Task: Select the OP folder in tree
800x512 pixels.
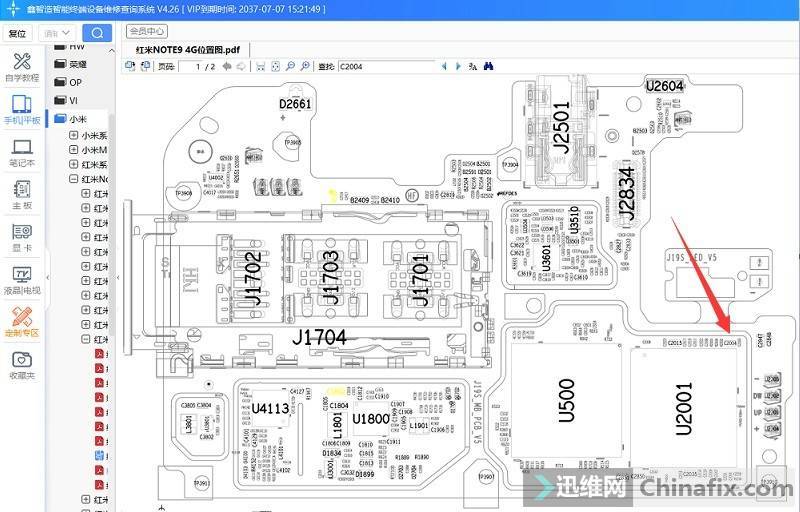Action: pos(75,83)
